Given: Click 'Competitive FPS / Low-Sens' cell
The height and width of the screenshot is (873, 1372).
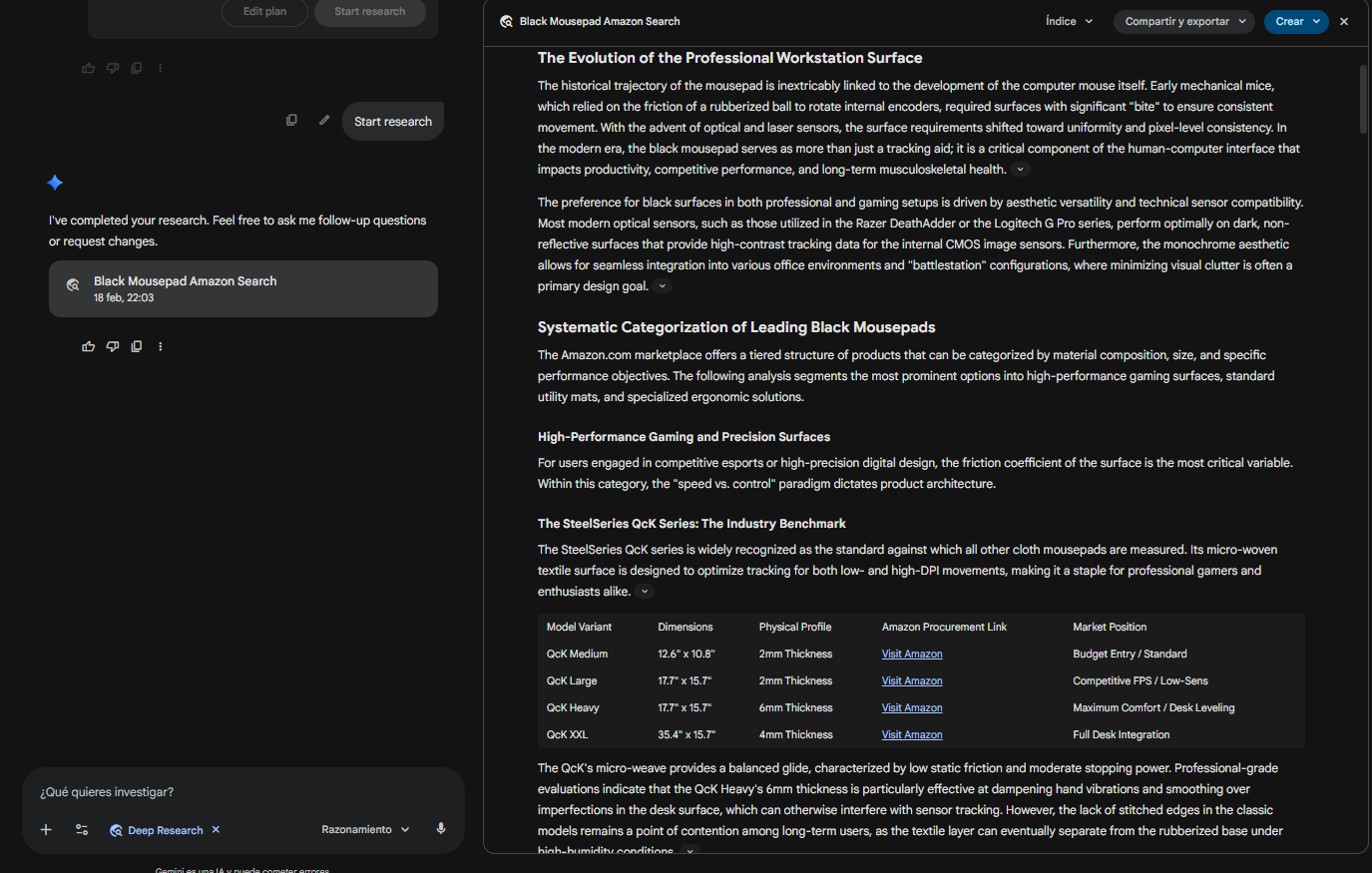Looking at the screenshot, I should pos(1141,681).
